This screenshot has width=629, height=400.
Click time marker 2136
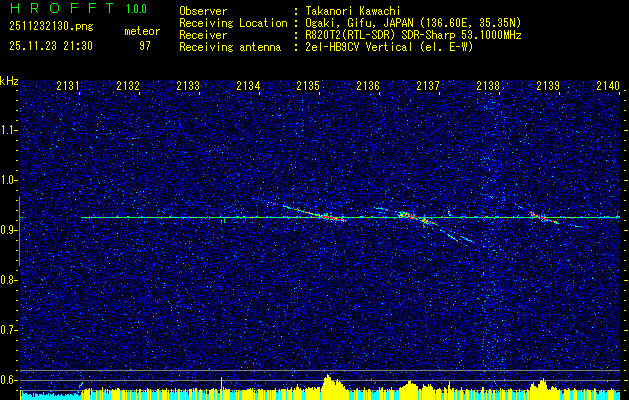pyautogui.click(x=368, y=85)
